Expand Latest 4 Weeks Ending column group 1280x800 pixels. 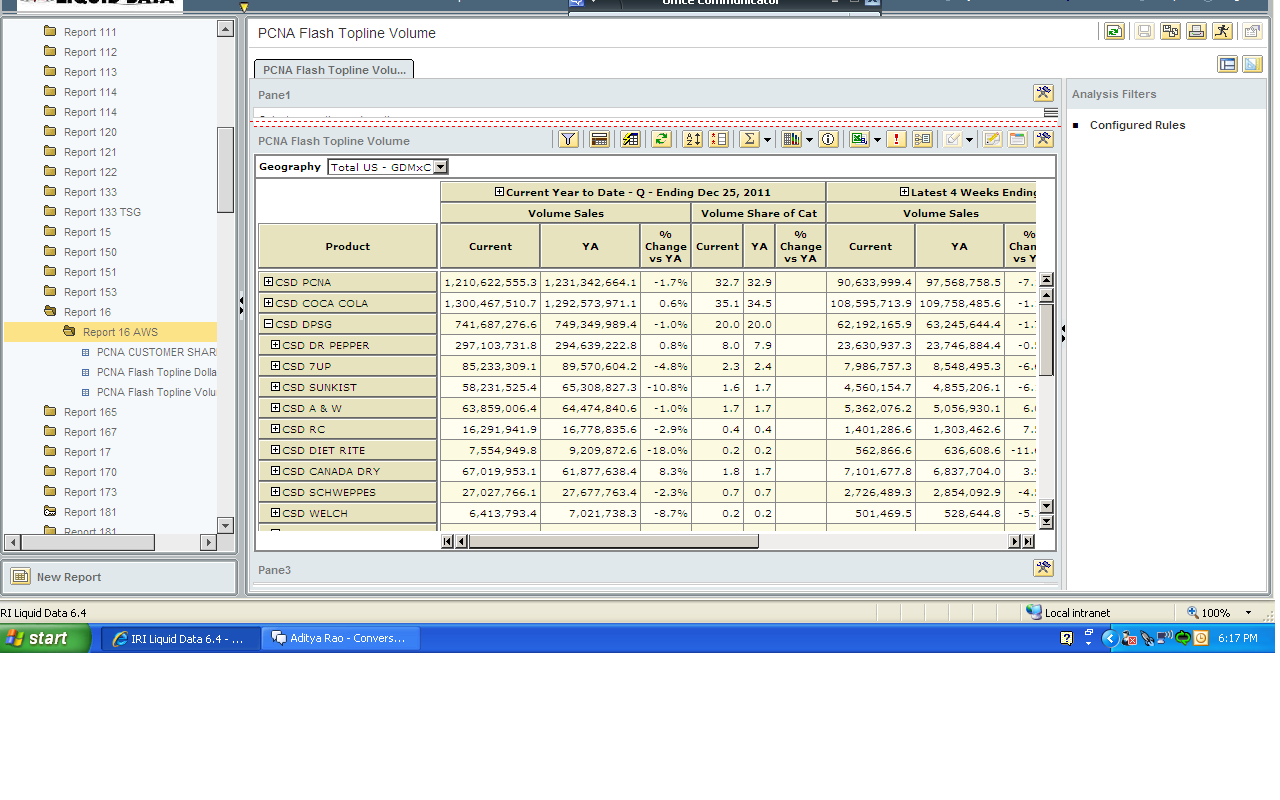click(x=904, y=192)
